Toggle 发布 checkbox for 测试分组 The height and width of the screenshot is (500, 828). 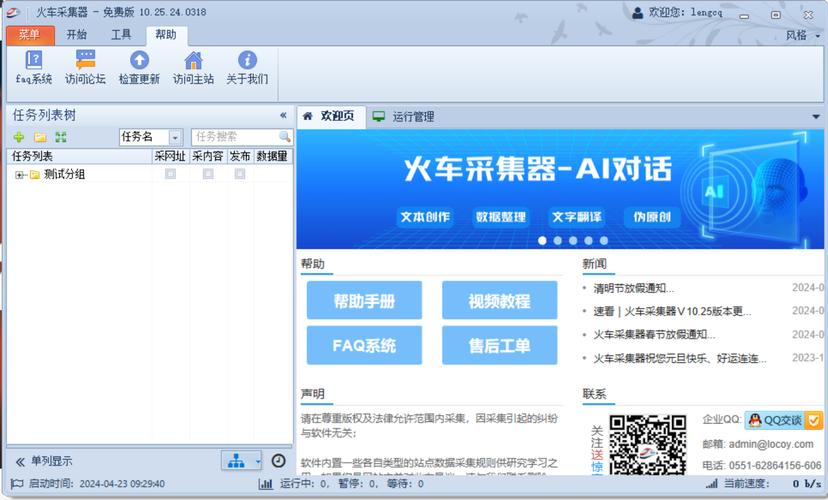pyautogui.click(x=240, y=174)
